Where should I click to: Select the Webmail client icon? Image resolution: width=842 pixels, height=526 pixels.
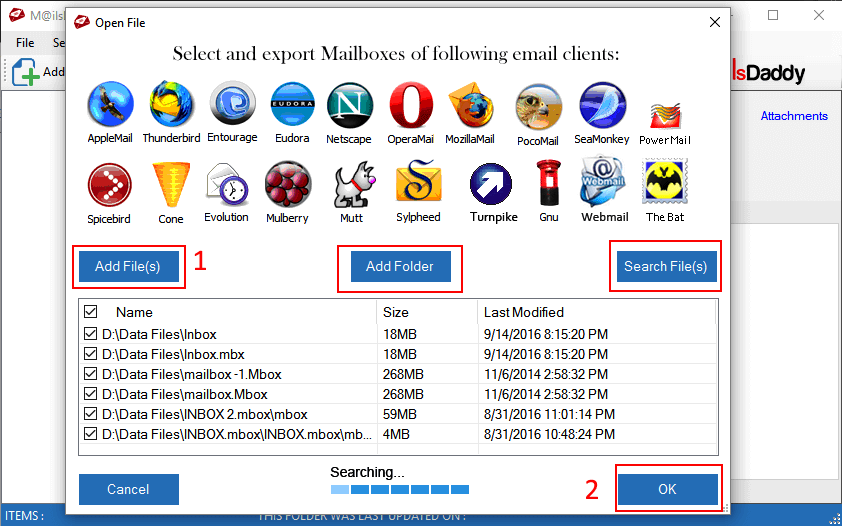(603, 182)
